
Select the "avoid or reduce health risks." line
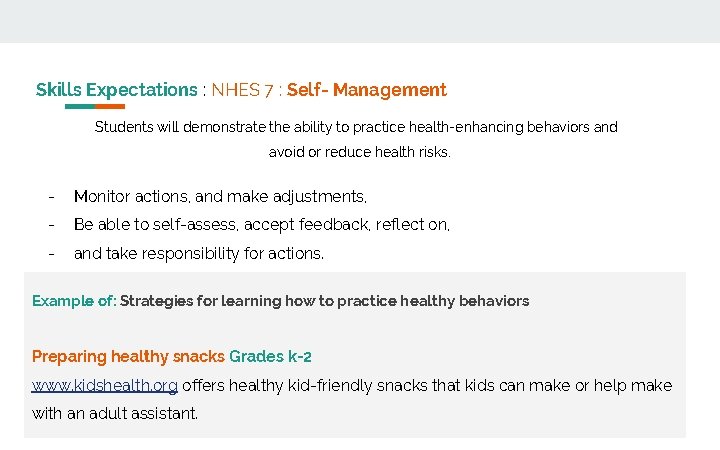(360, 153)
